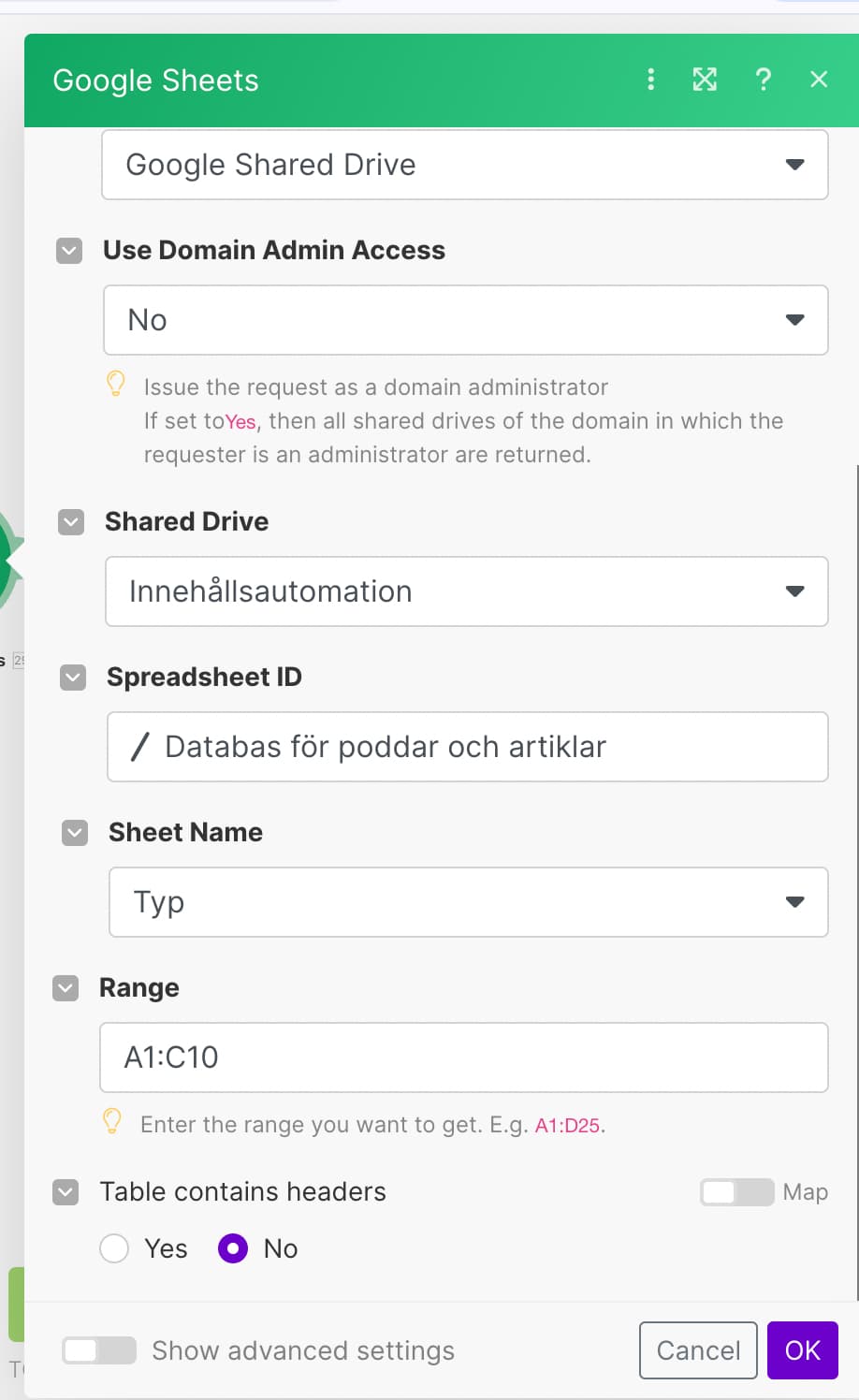Open the Use Domain Admin Access dropdown

coord(466,320)
